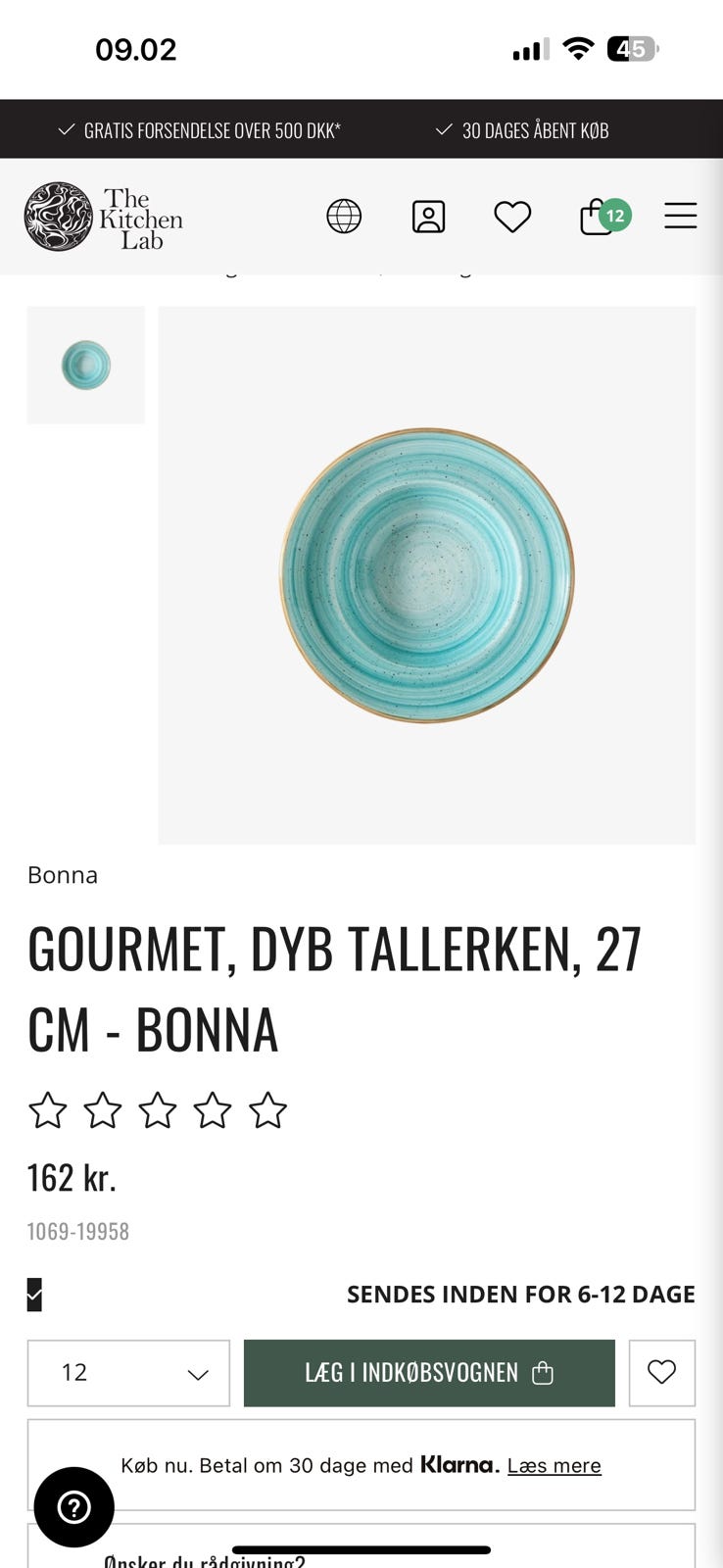Viewport: 723px width, 1568px height.
Task: Rate the product with the fifth star
Action: (x=267, y=1111)
